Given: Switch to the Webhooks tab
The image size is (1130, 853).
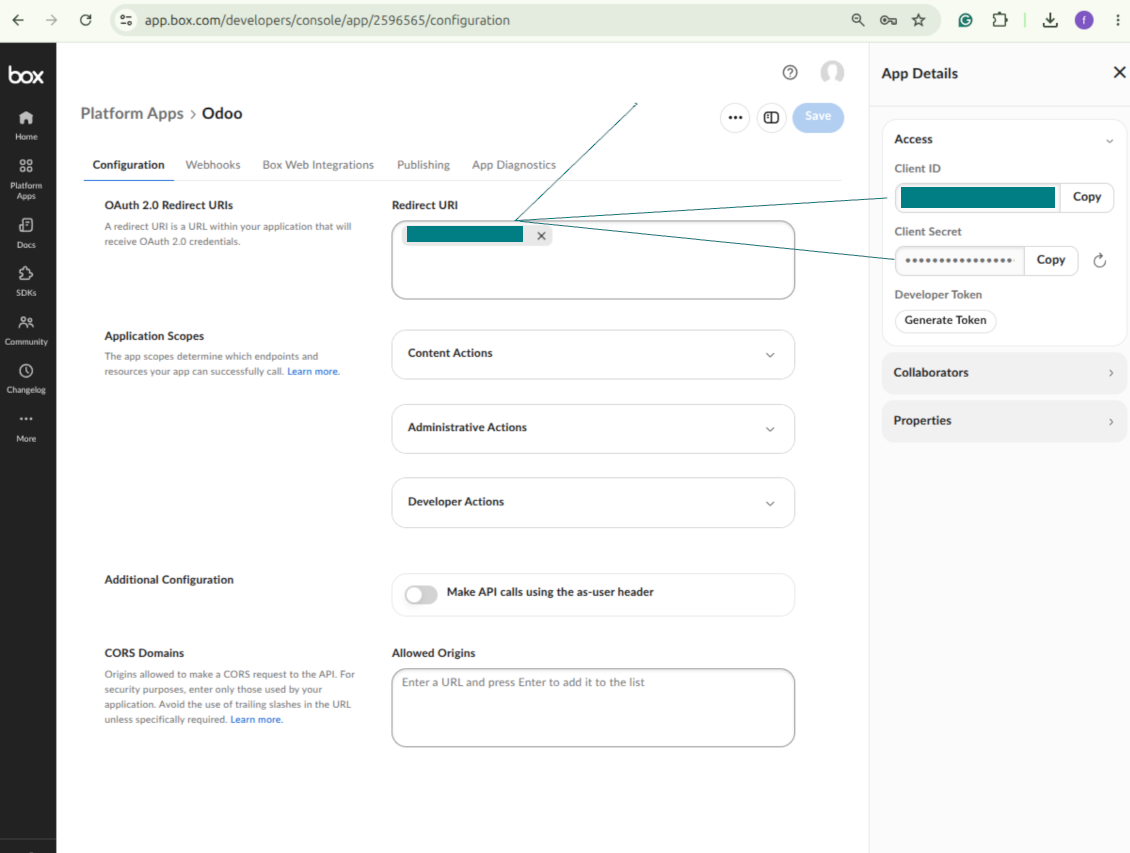Looking at the screenshot, I should (x=213, y=165).
